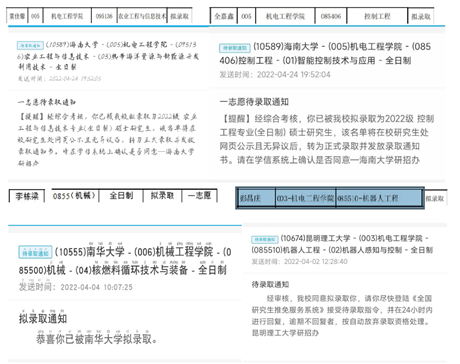The image size is (460, 364).
Task: Select the 085406 code cell
Action: 331,16
